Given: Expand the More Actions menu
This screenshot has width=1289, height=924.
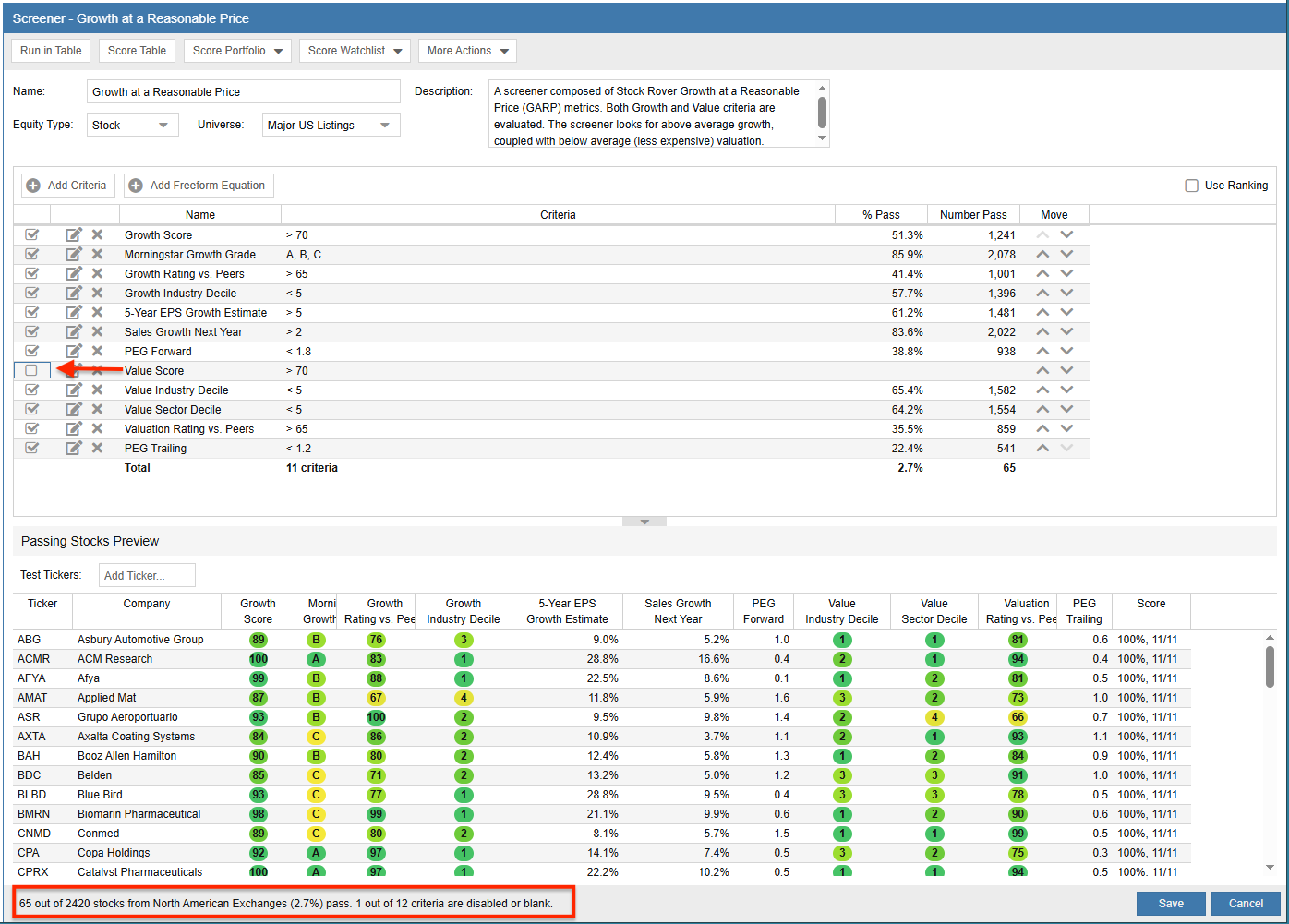Looking at the screenshot, I should (x=467, y=51).
